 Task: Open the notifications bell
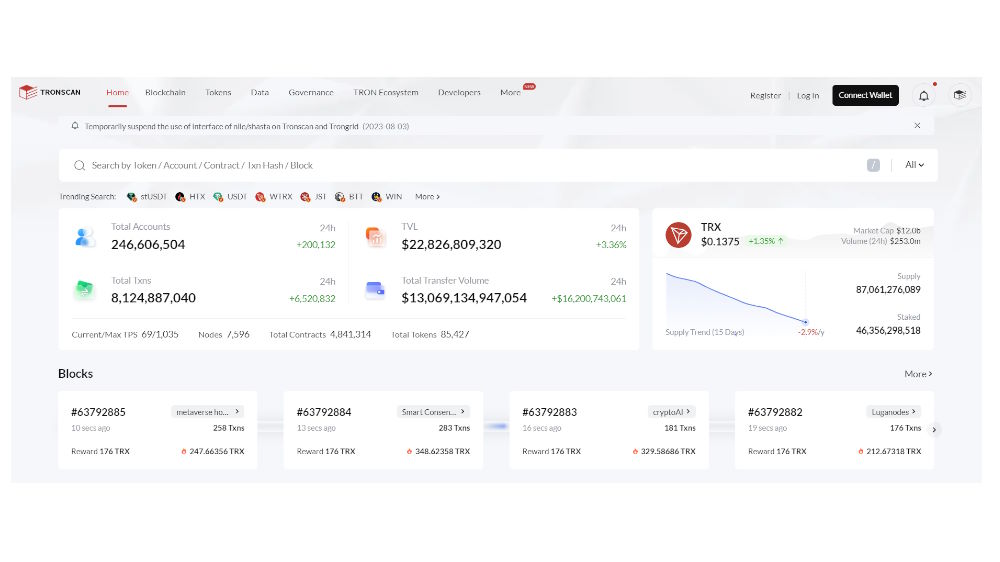pos(923,96)
